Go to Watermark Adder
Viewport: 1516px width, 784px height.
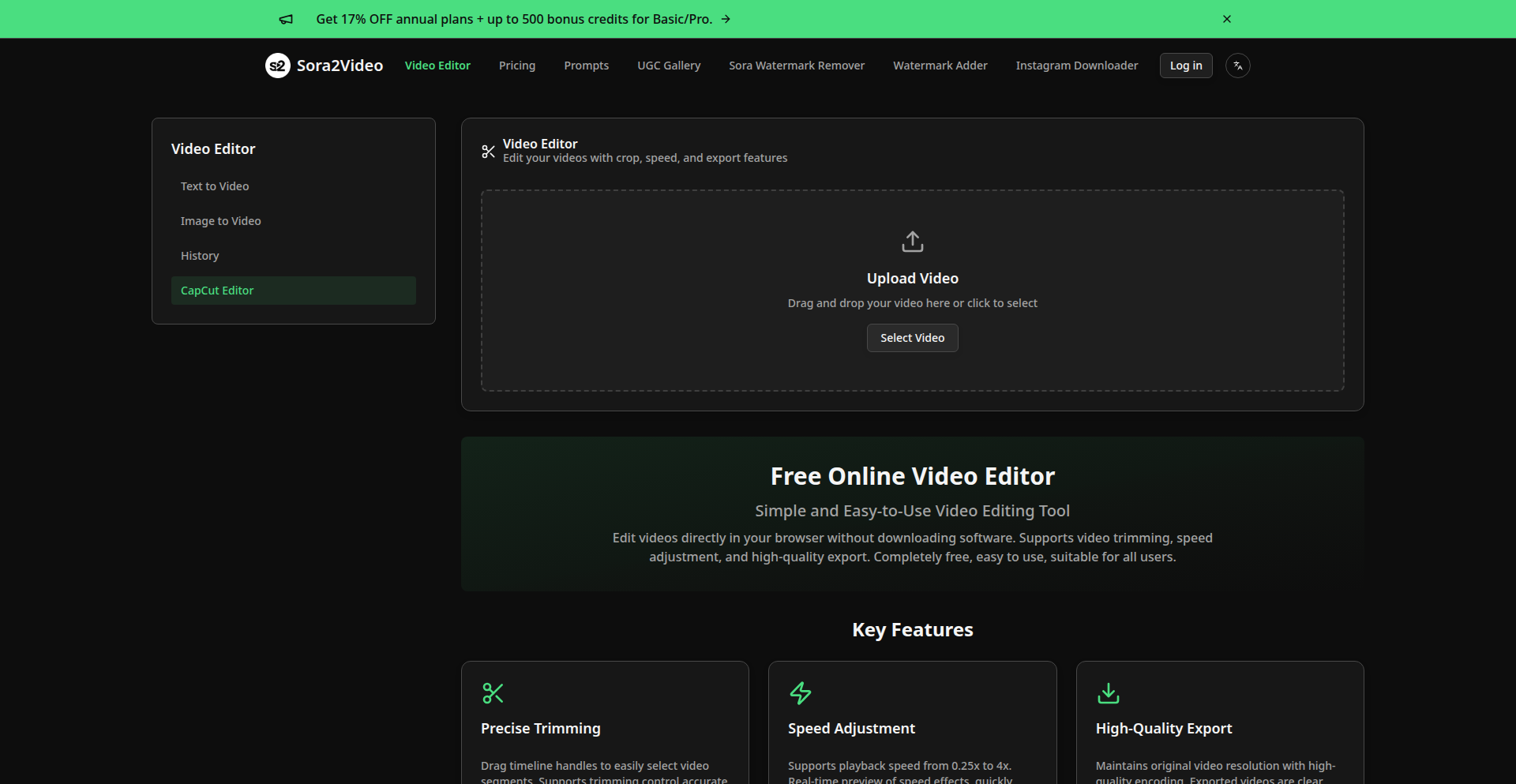click(x=940, y=66)
